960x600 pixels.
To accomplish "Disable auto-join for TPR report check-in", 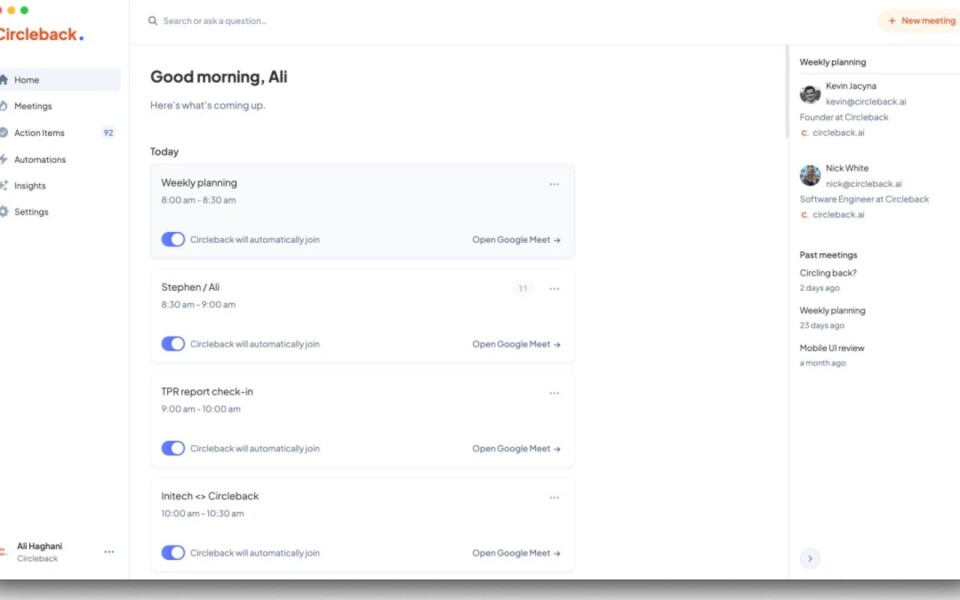I will click(173, 448).
